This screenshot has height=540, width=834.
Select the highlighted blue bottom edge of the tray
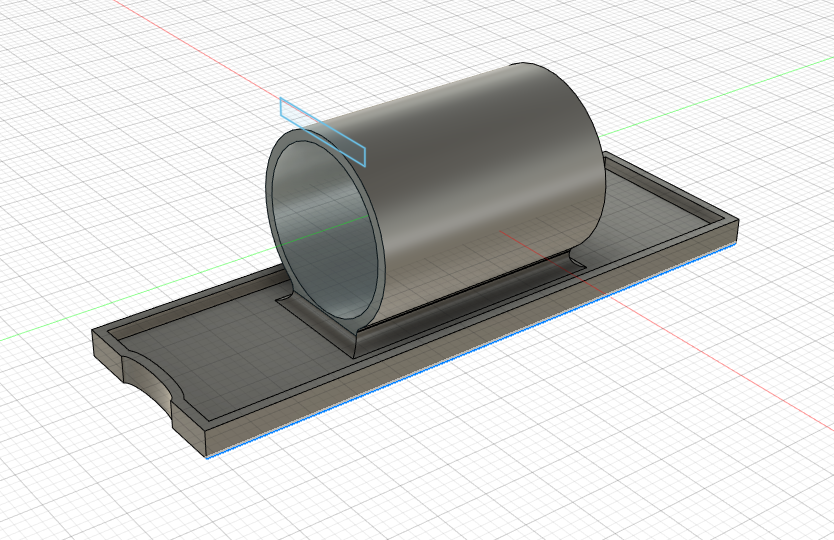471,351
